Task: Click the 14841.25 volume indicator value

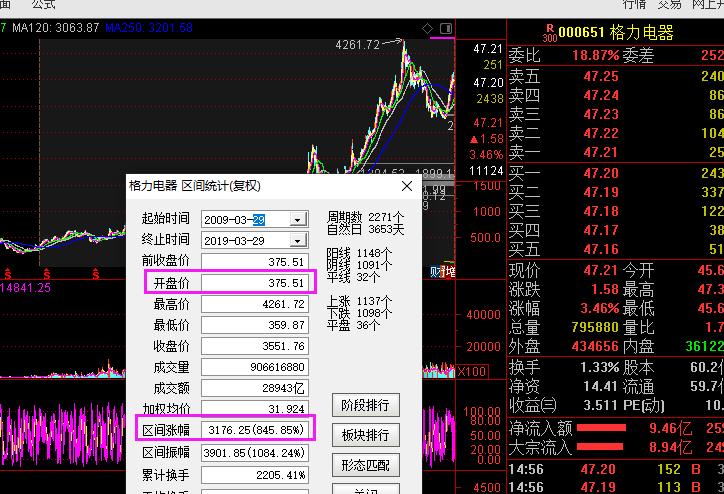Action: (25, 288)
